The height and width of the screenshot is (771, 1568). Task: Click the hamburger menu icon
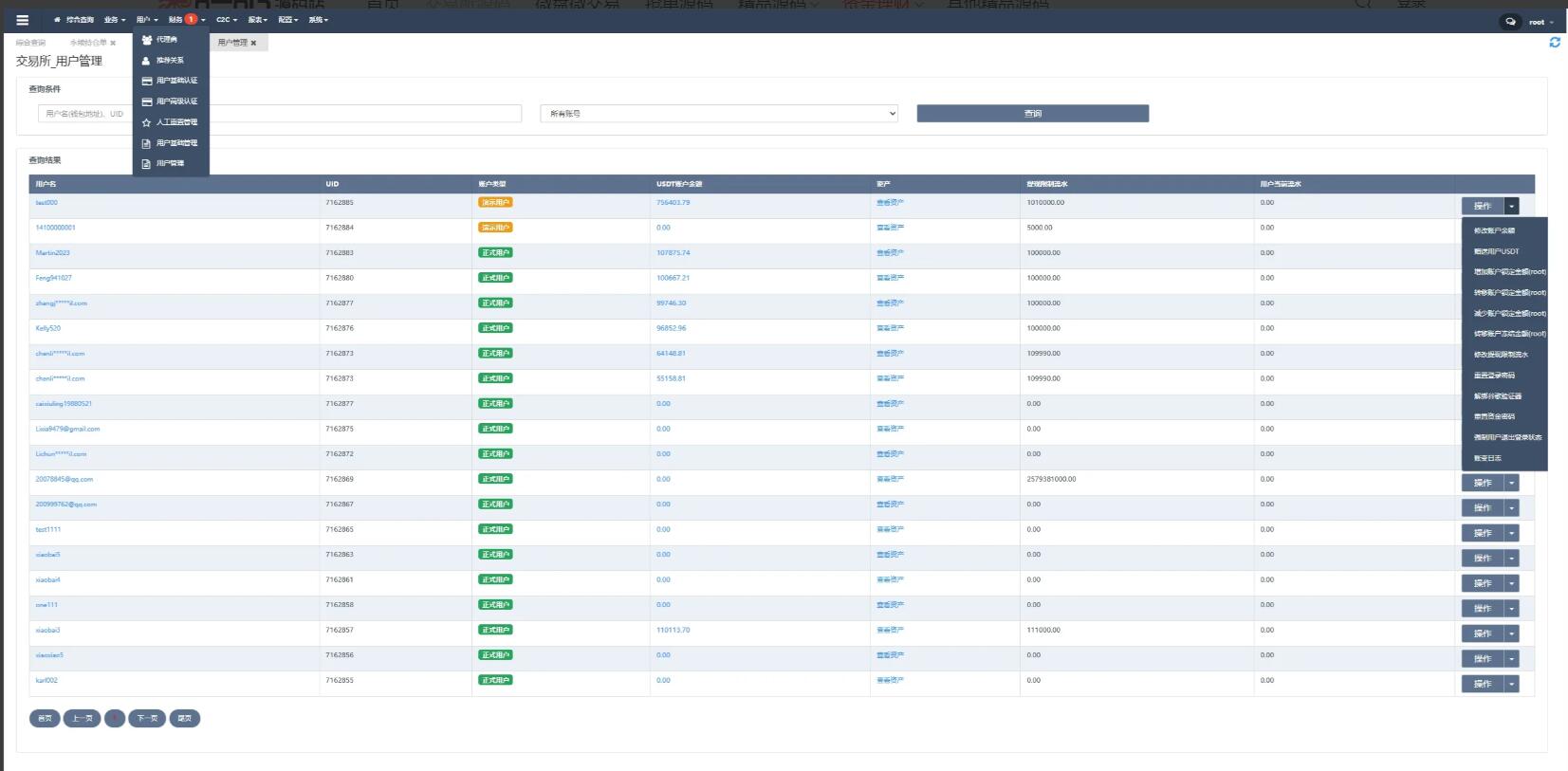[x=22, y=20]
